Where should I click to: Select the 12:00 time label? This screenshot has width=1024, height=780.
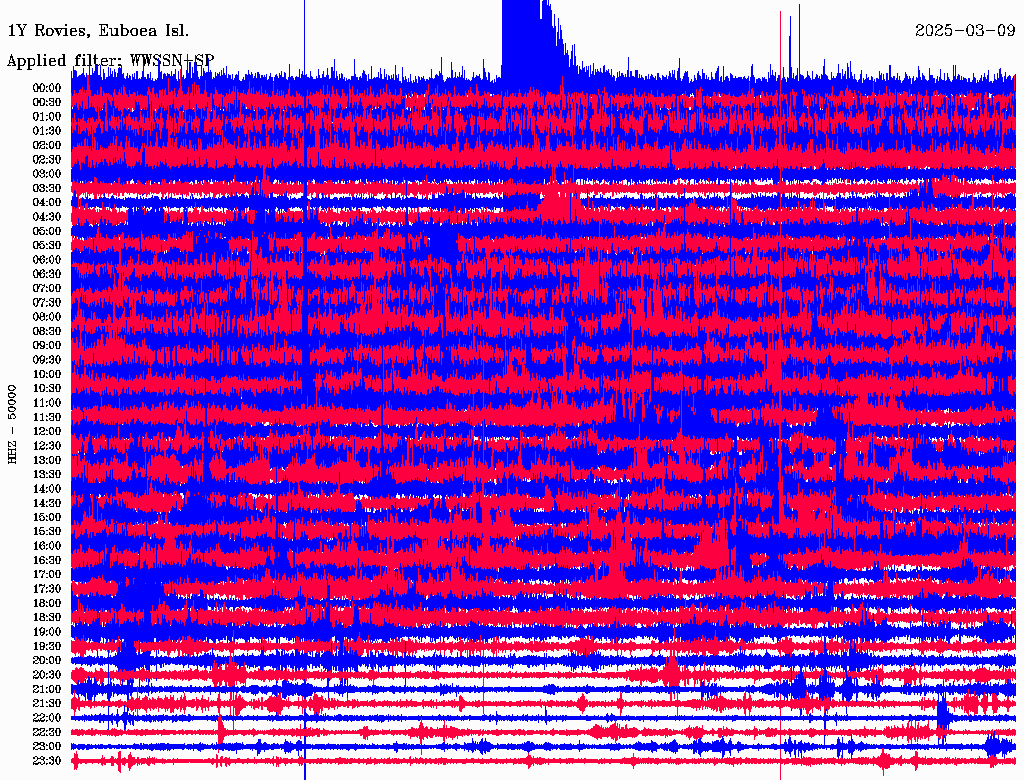pyautogui.click(x=46, y=432)
